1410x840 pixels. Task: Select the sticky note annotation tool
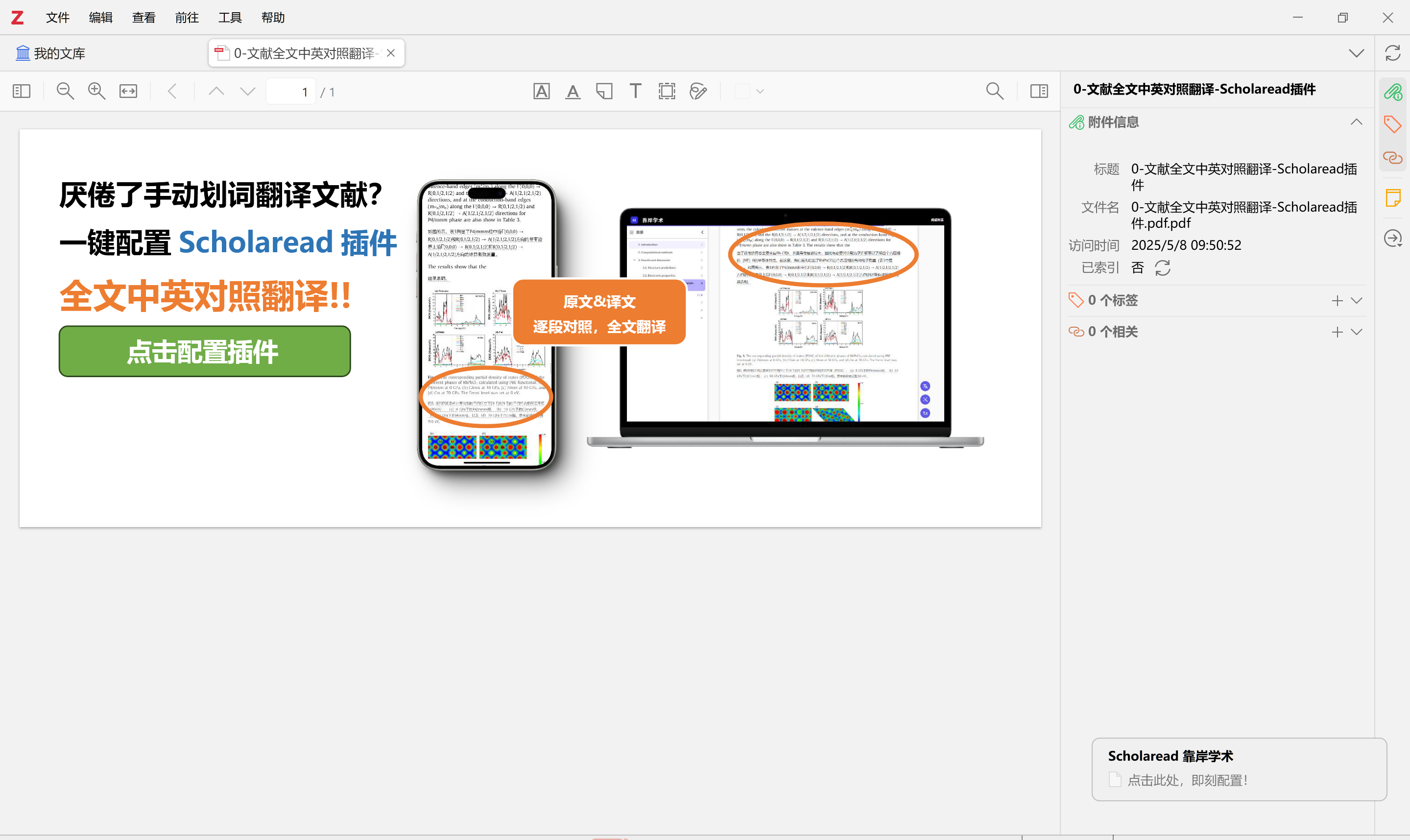[x=604, y=91]
